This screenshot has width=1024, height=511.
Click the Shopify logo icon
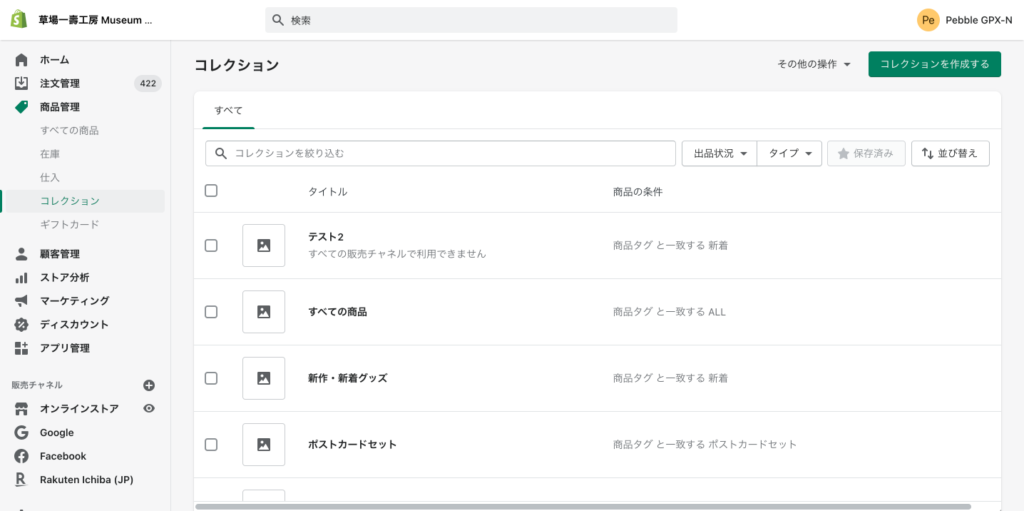click(19, 20)
